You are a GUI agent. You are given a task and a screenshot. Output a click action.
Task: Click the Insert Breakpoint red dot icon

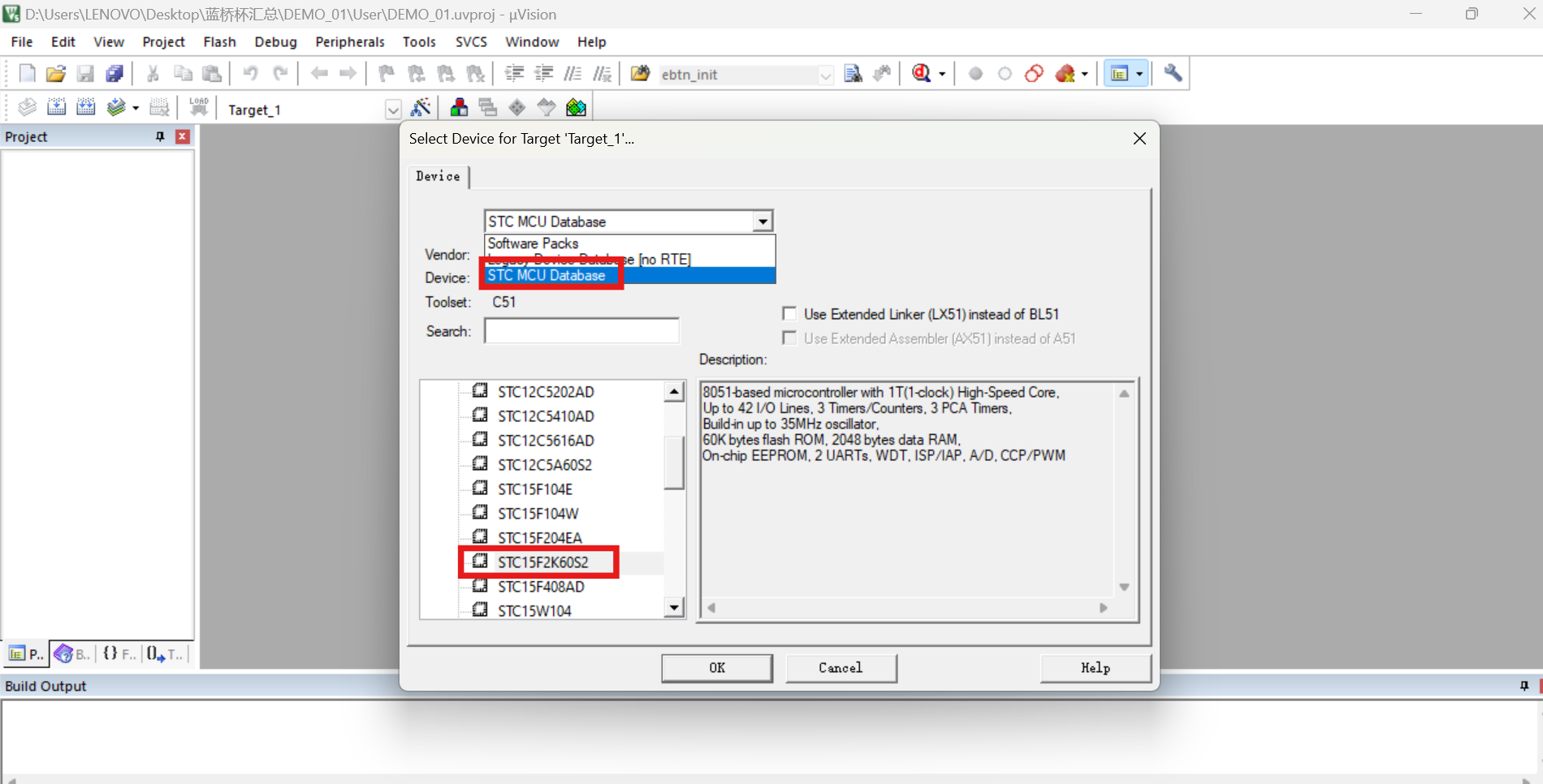[x=975, y=74]
